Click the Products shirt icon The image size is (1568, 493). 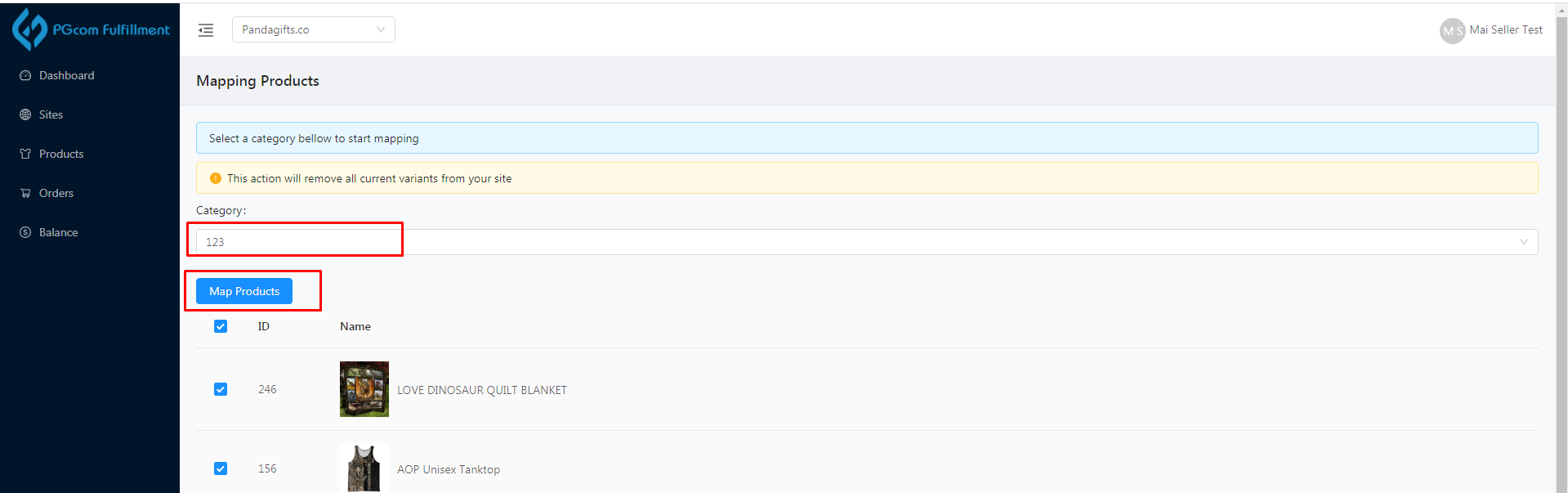[25, 154]
